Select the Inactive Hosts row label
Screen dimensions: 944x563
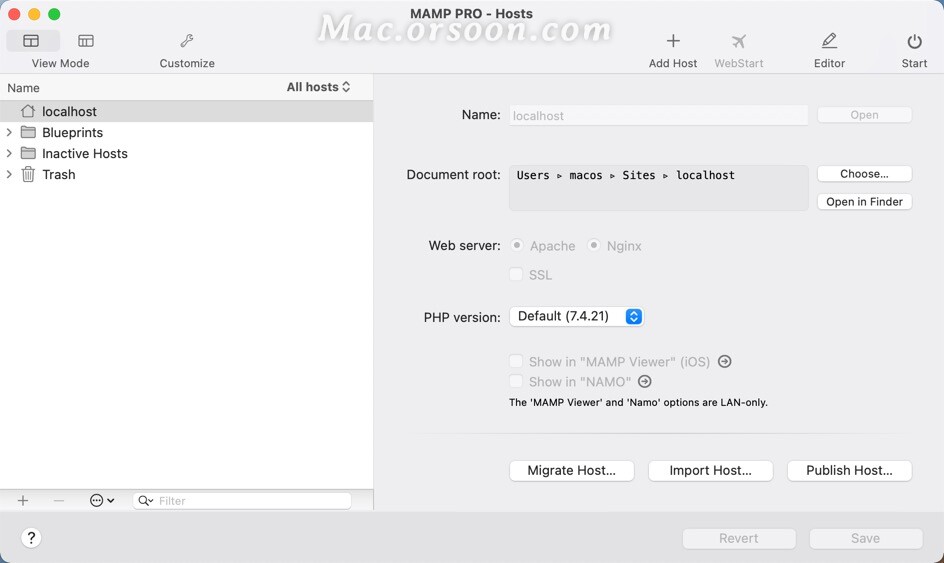point(85,154)
